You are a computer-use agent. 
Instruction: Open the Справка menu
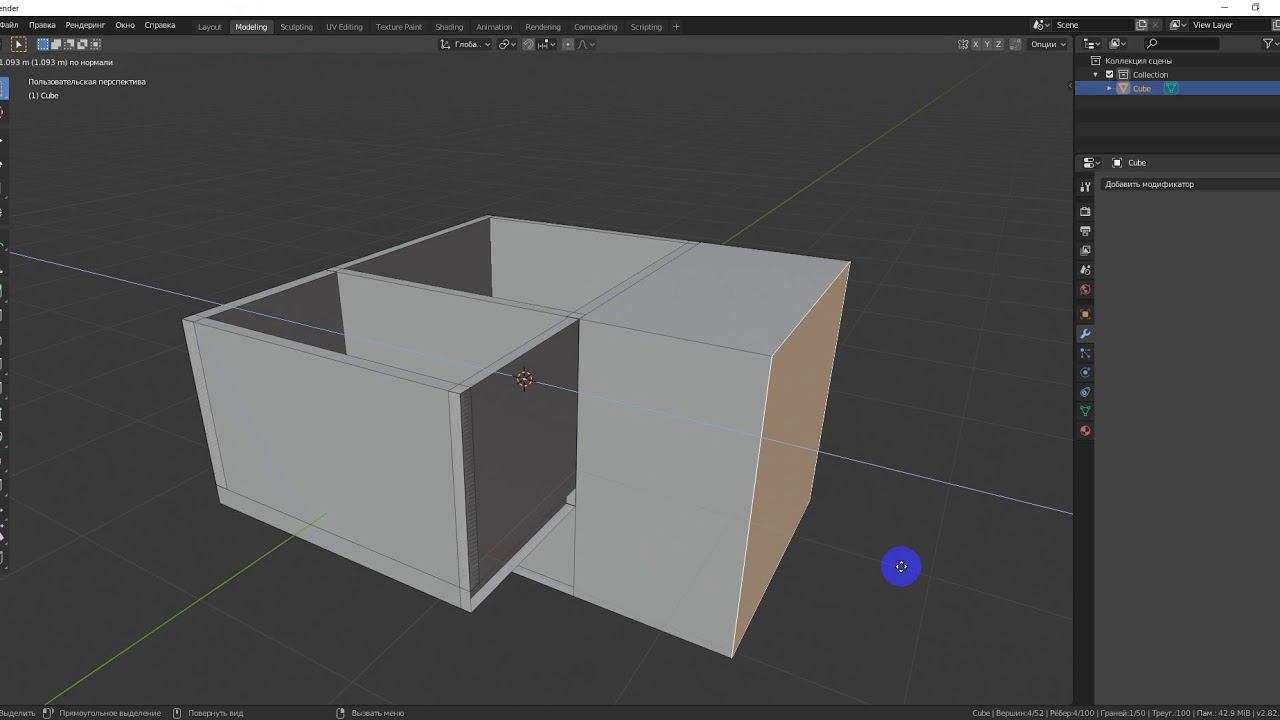pos(160,25)
